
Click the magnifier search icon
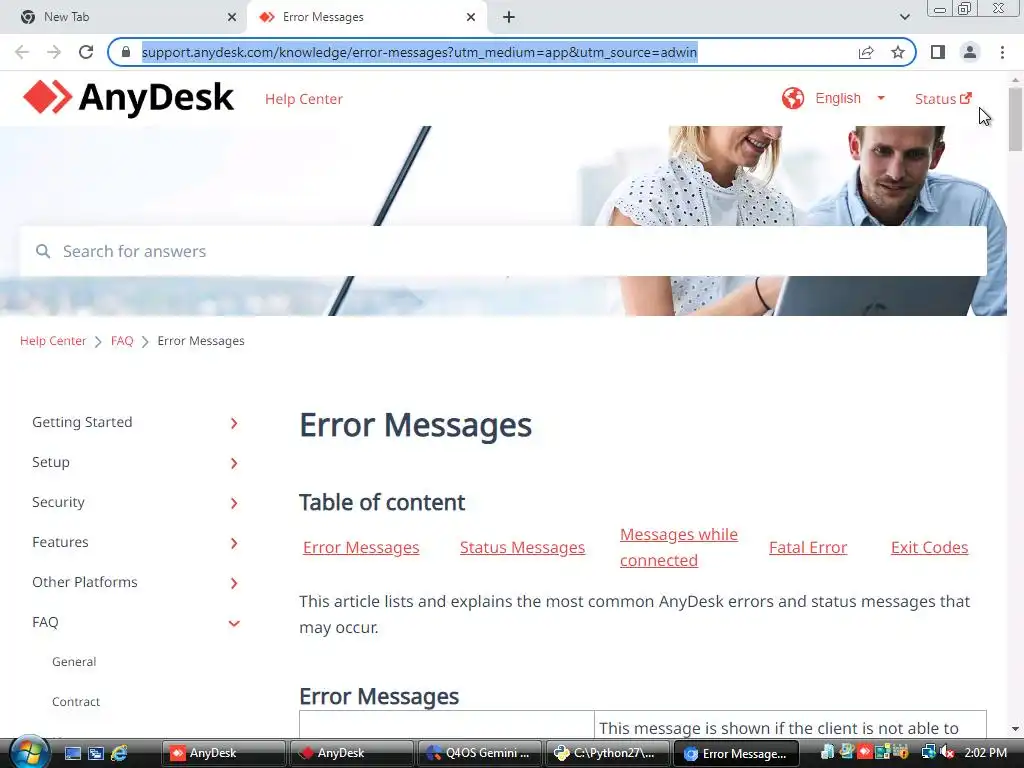(43, 251)
